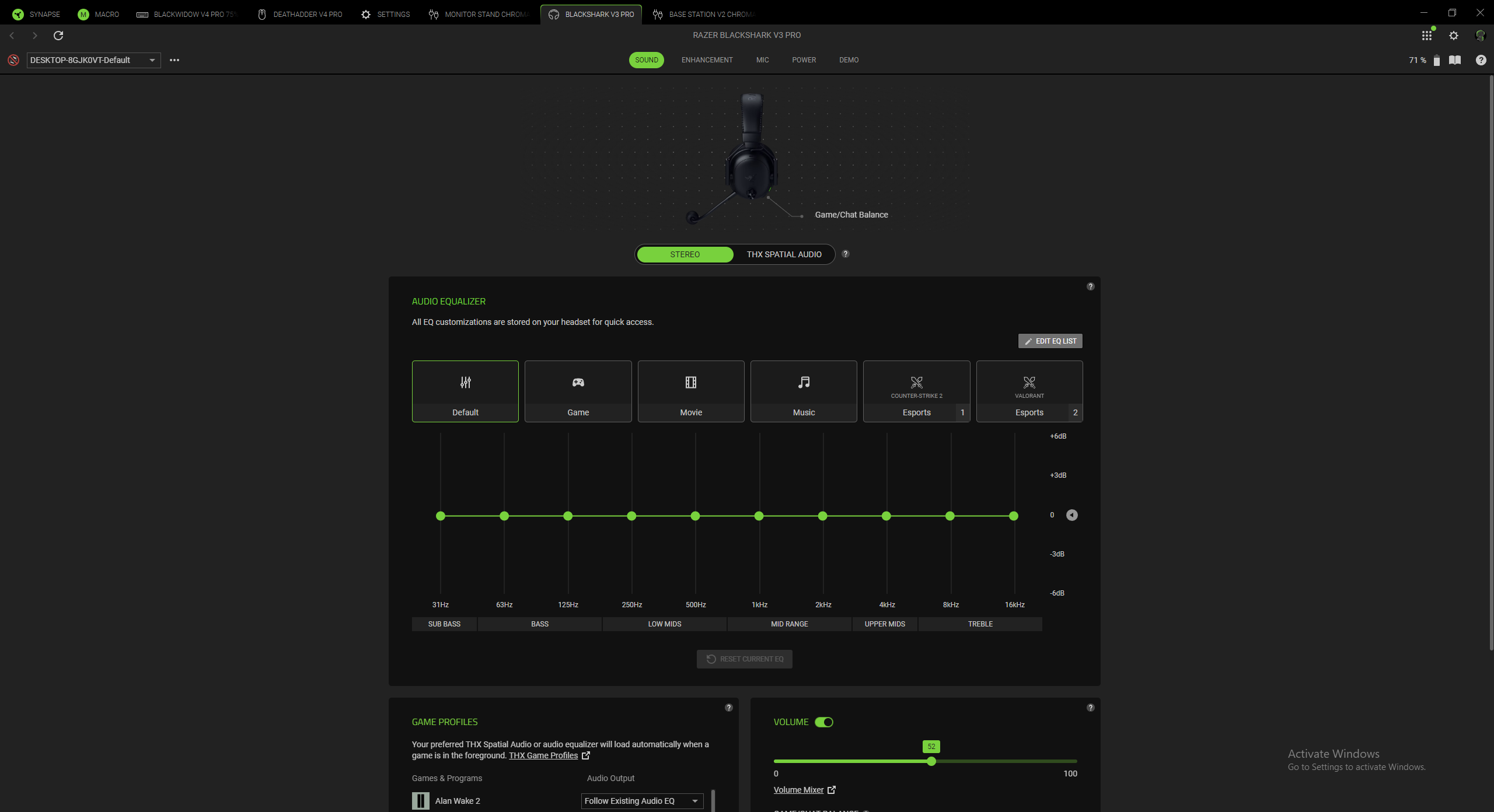Click the 0 dB level arrow marker

tap(1072, 515)
